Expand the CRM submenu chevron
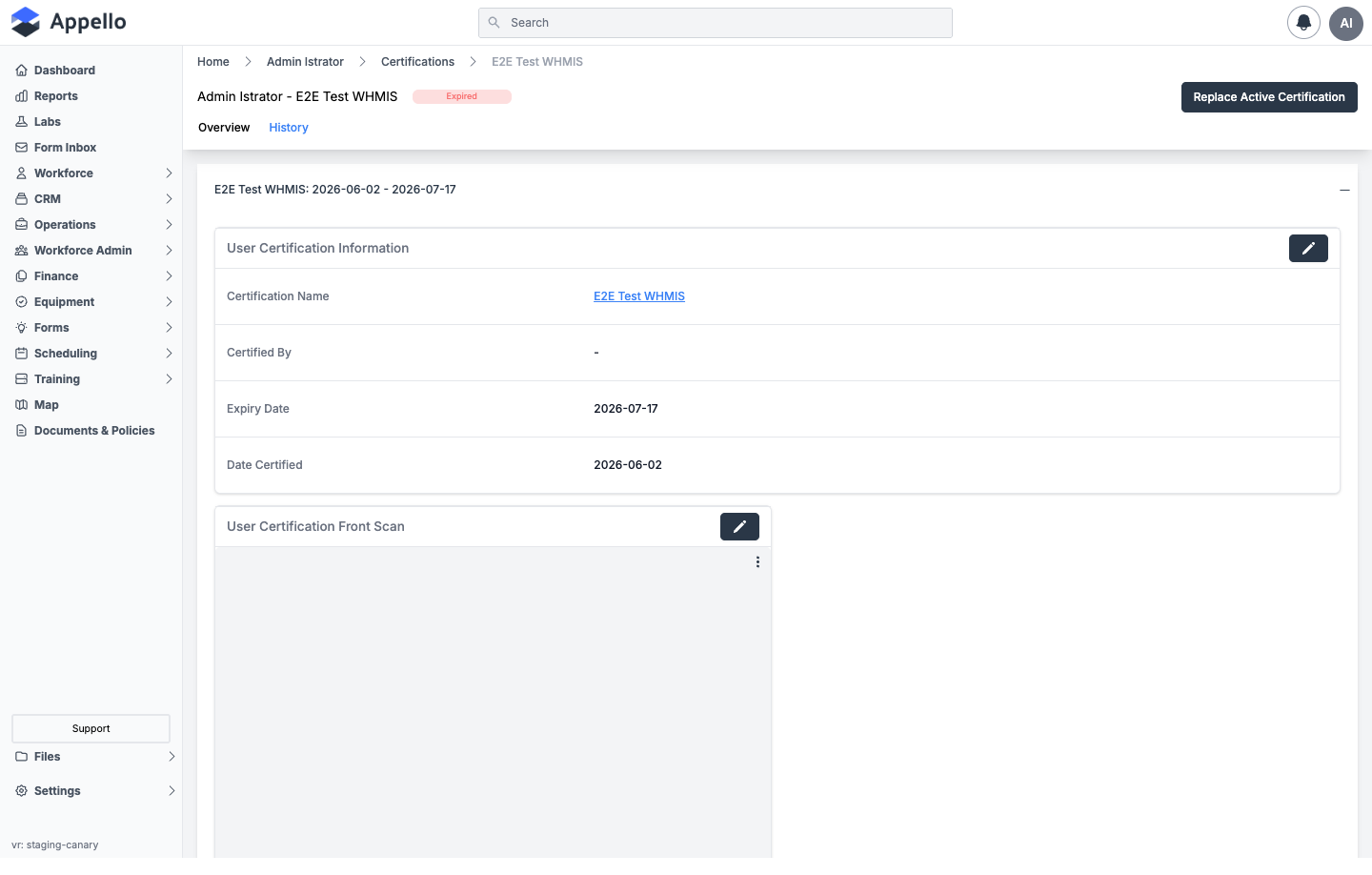 169,199
